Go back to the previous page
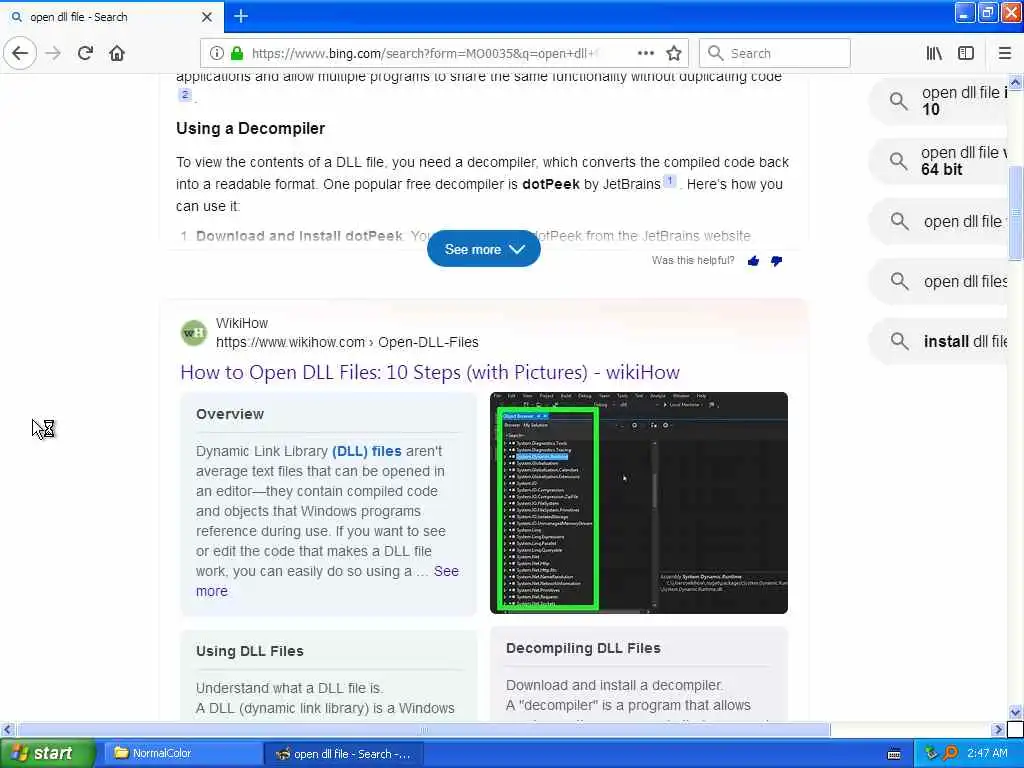The width and height of the screenshot is (1024, 768). 20,53
